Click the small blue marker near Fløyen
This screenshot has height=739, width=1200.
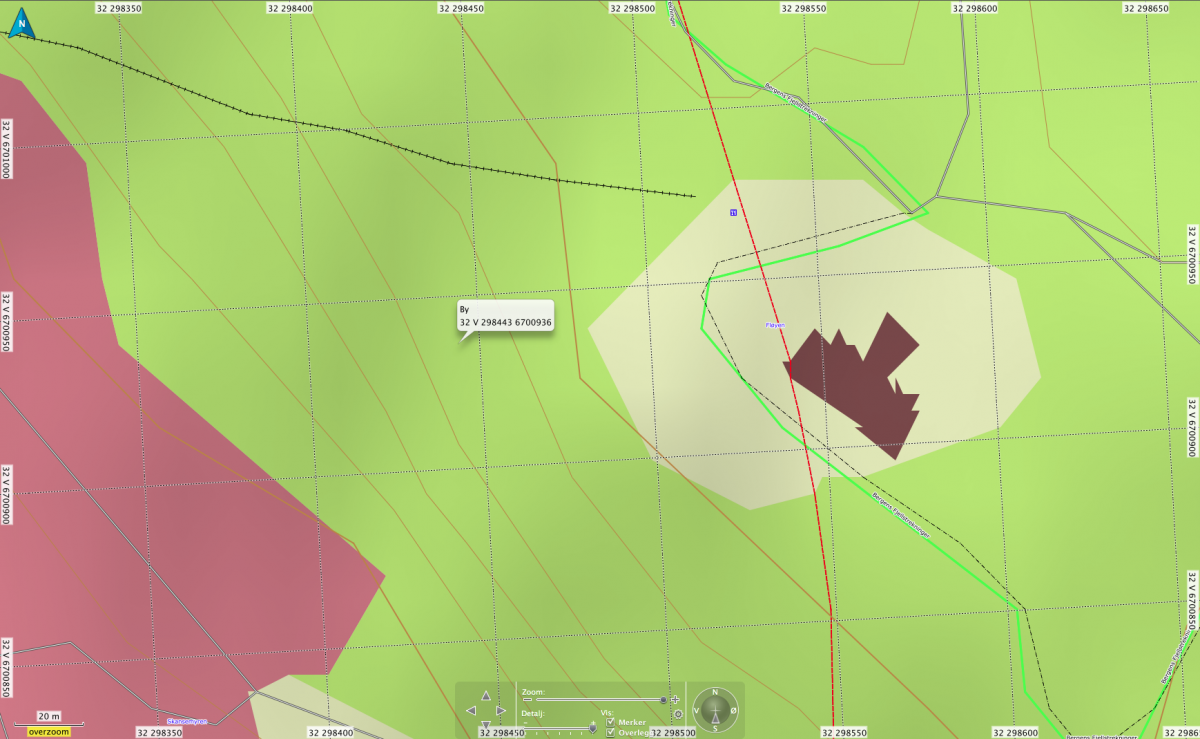(x=733, y=212)
